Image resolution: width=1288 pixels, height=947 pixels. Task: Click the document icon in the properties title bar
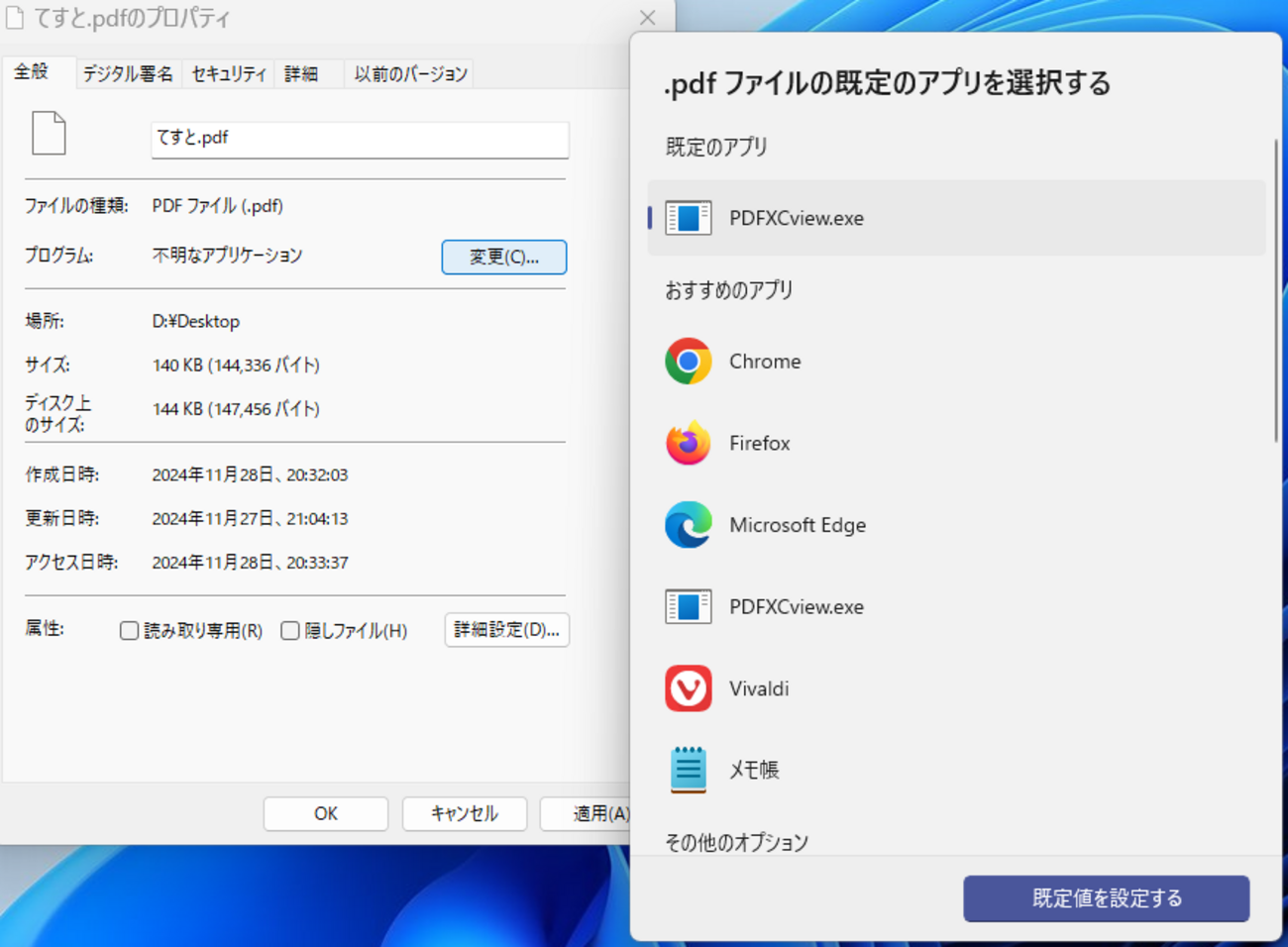(15, 18)
